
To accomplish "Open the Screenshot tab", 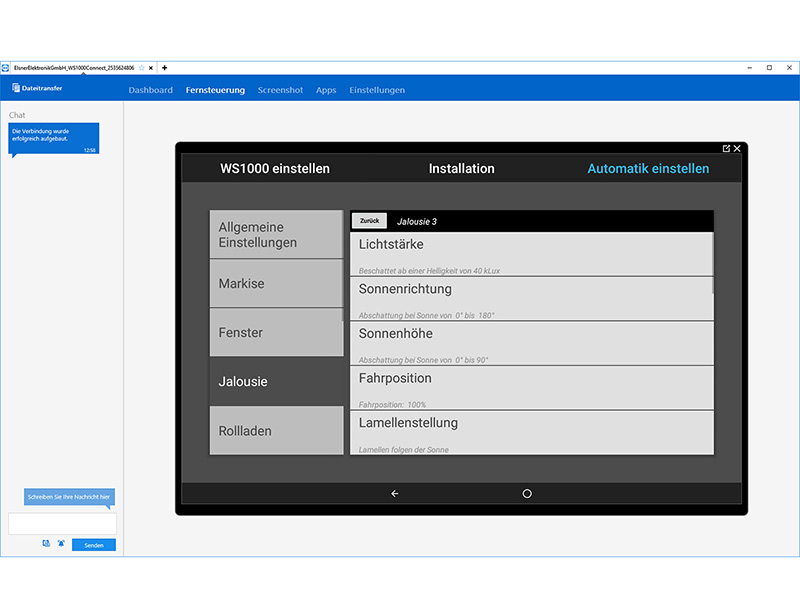I will click(x=280, y=90).
